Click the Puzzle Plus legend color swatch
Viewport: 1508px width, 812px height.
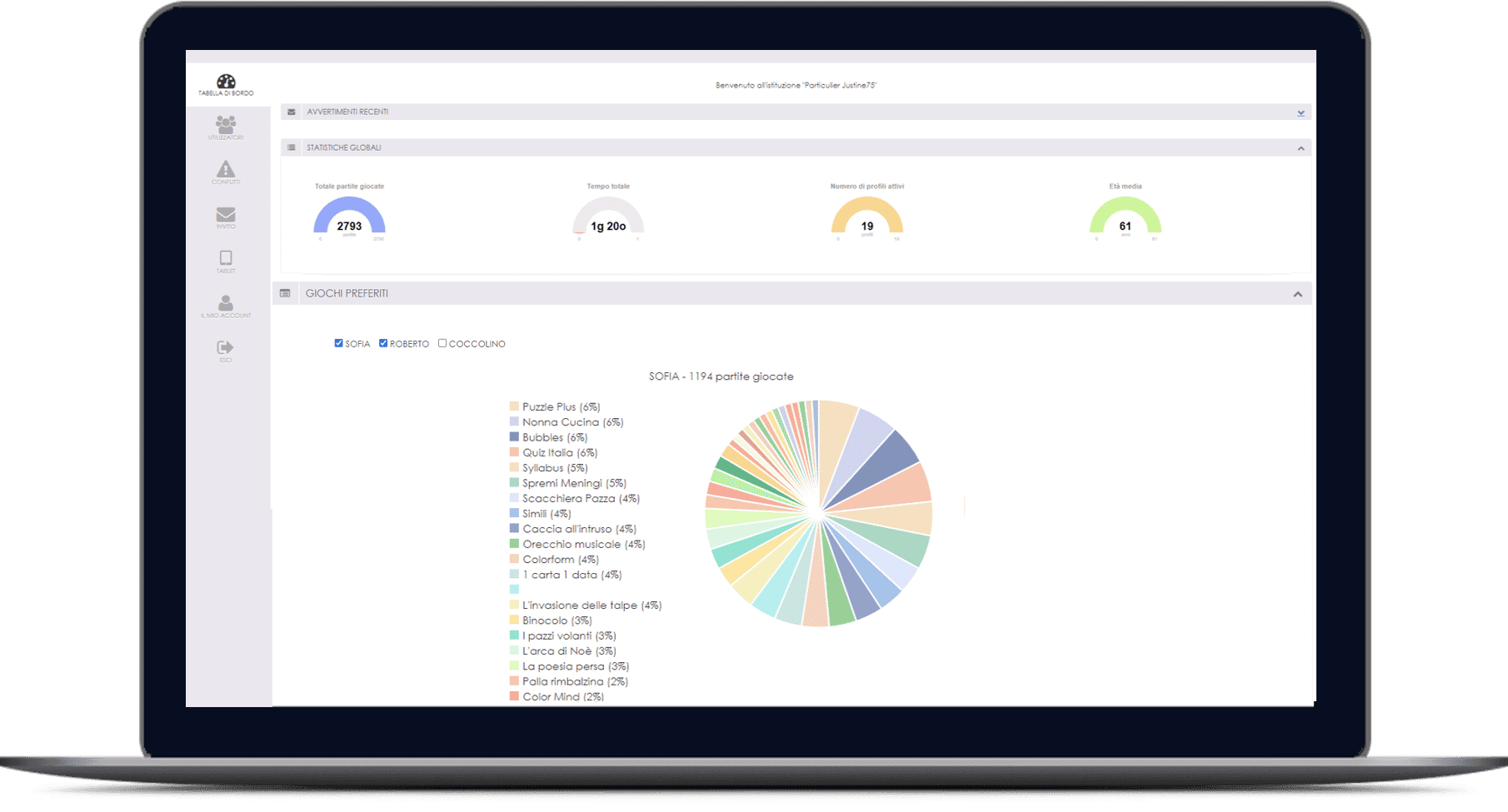pos(514,406)
